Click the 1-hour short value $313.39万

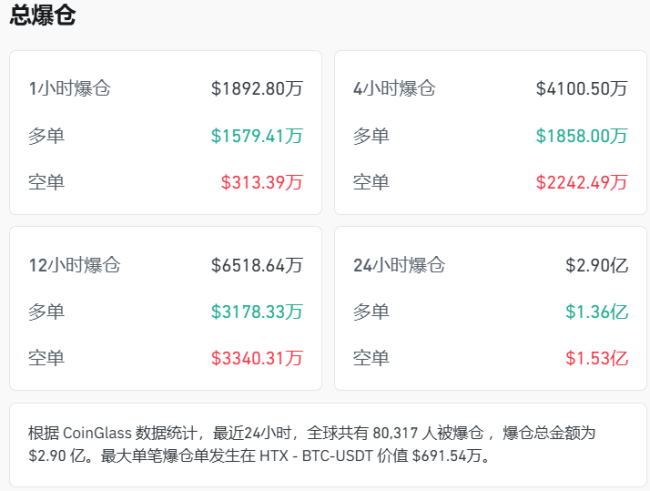pyautogui.click(x=262, y=182)
